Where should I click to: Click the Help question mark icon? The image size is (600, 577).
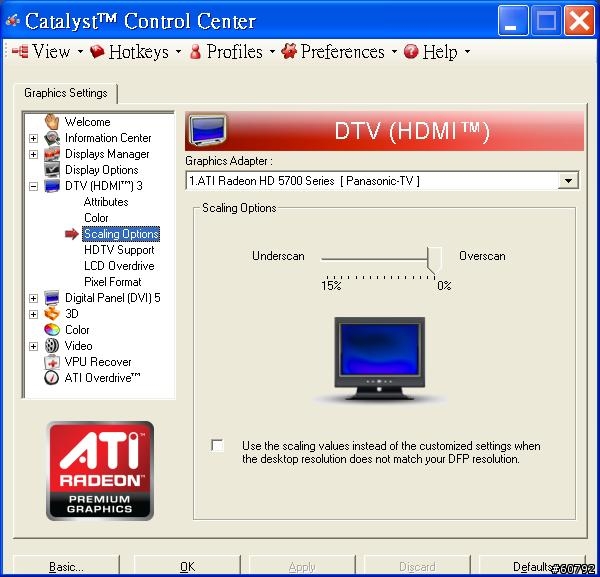pyautogui.click(x=411, y=52)
